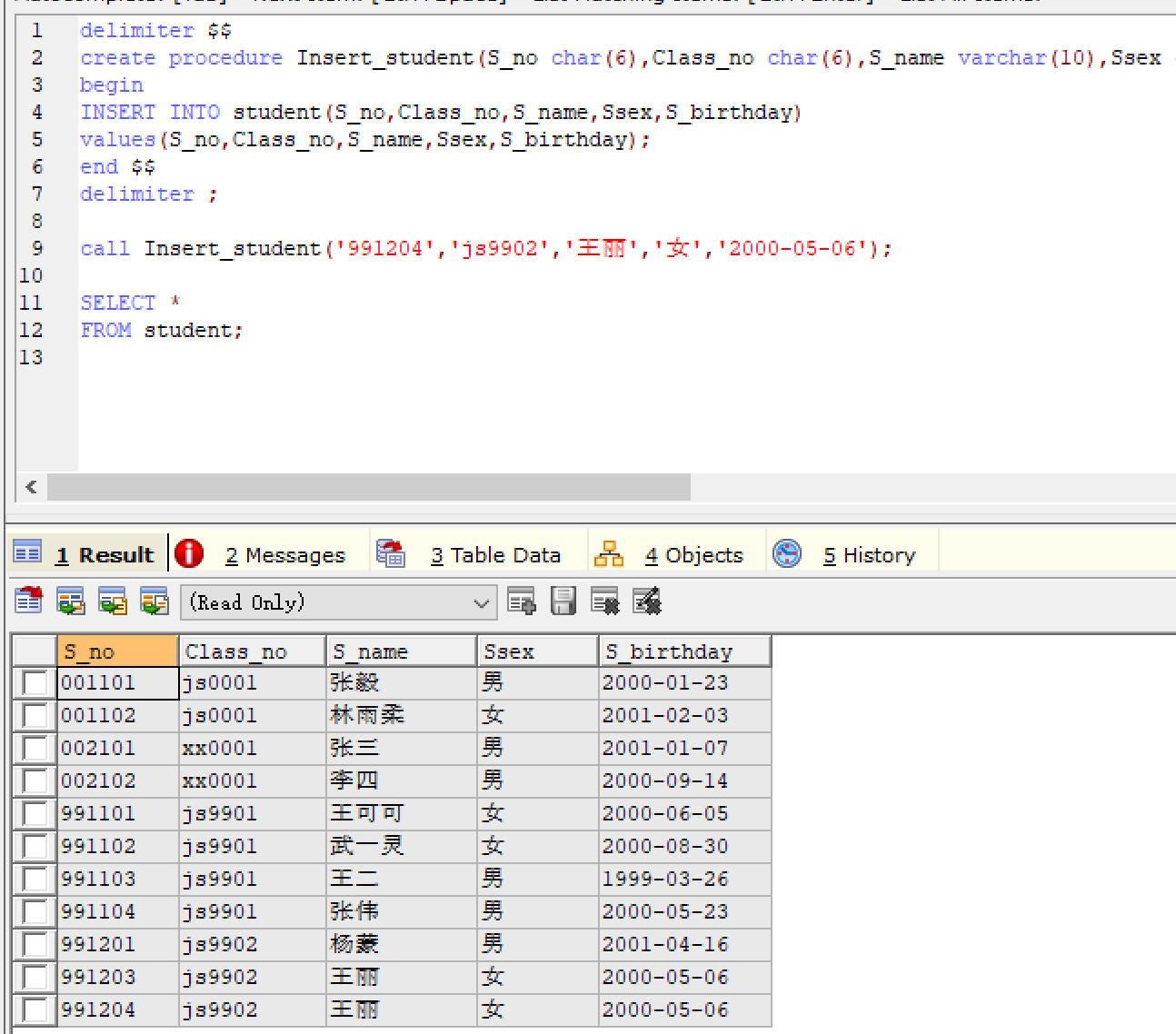1176x1034 pixels.
Task: Select the name cell 张伟
Action: pyautogui.click(x=402, y=912)
